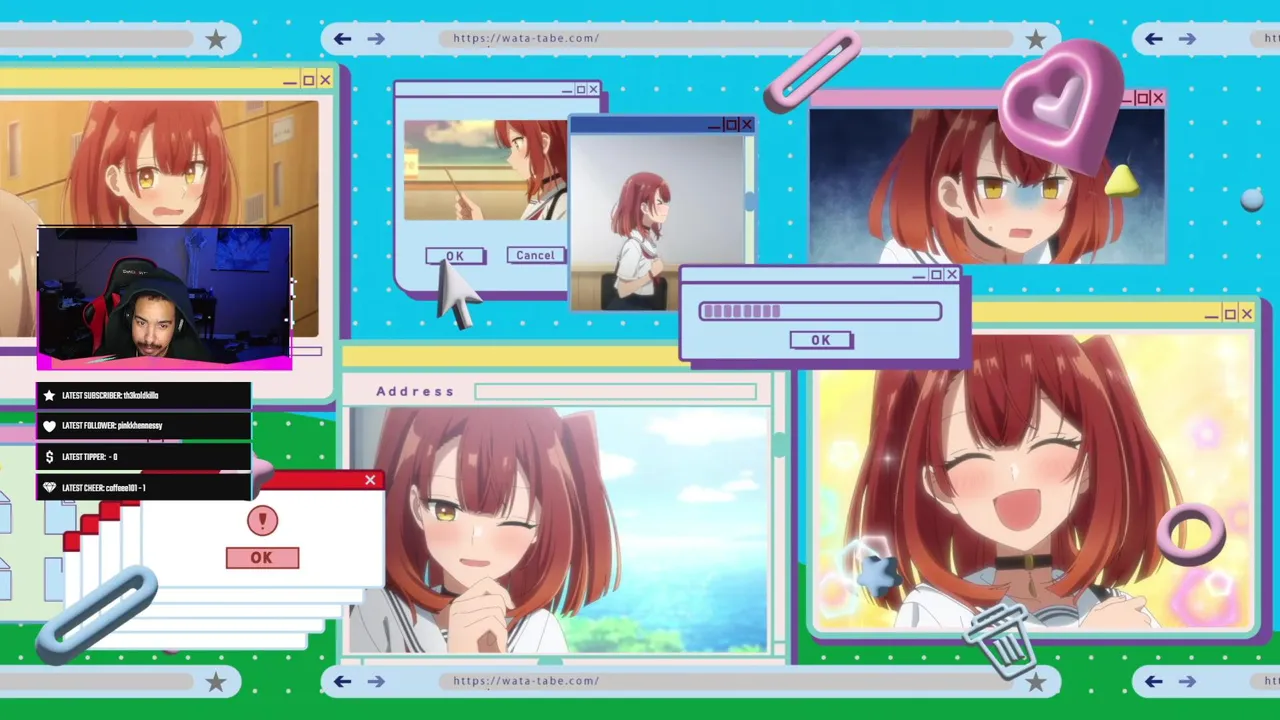Click the diamond icon beside Latest Cheer
Viewport: 1280px width, 720px height.
(x=49, y=488)
